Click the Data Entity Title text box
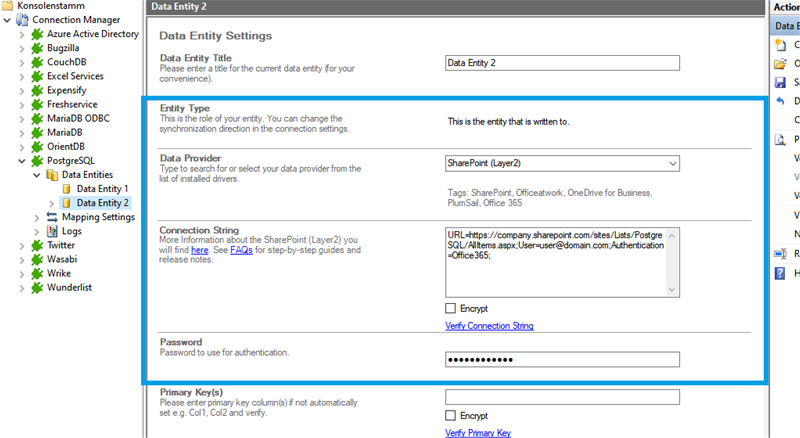Viewport: 800px width, 438px height. click(x=563, y=63)
